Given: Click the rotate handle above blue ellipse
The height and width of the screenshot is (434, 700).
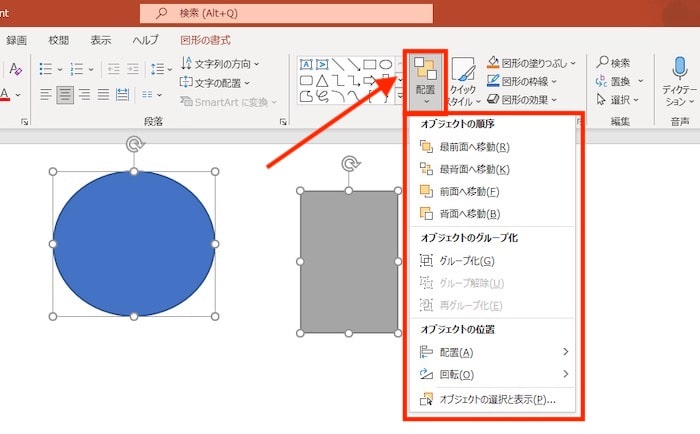Looking at the screenshot, I should click(133, 145).
